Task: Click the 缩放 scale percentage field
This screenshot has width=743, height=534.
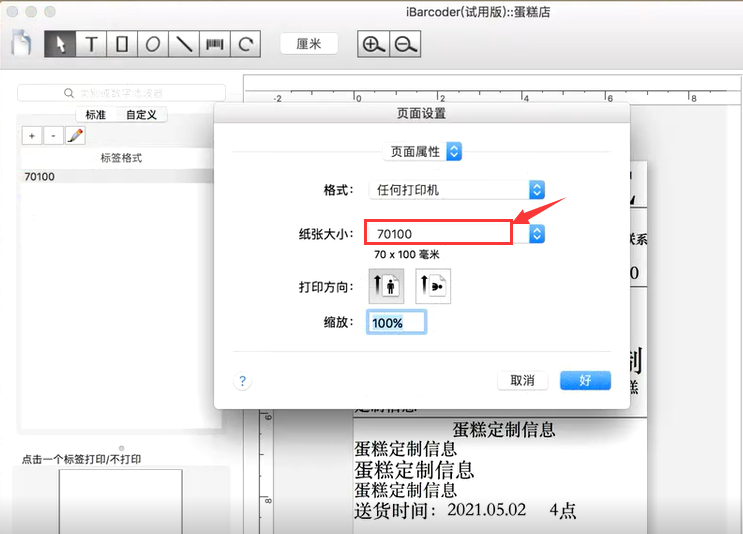Action: coord(397,323)
